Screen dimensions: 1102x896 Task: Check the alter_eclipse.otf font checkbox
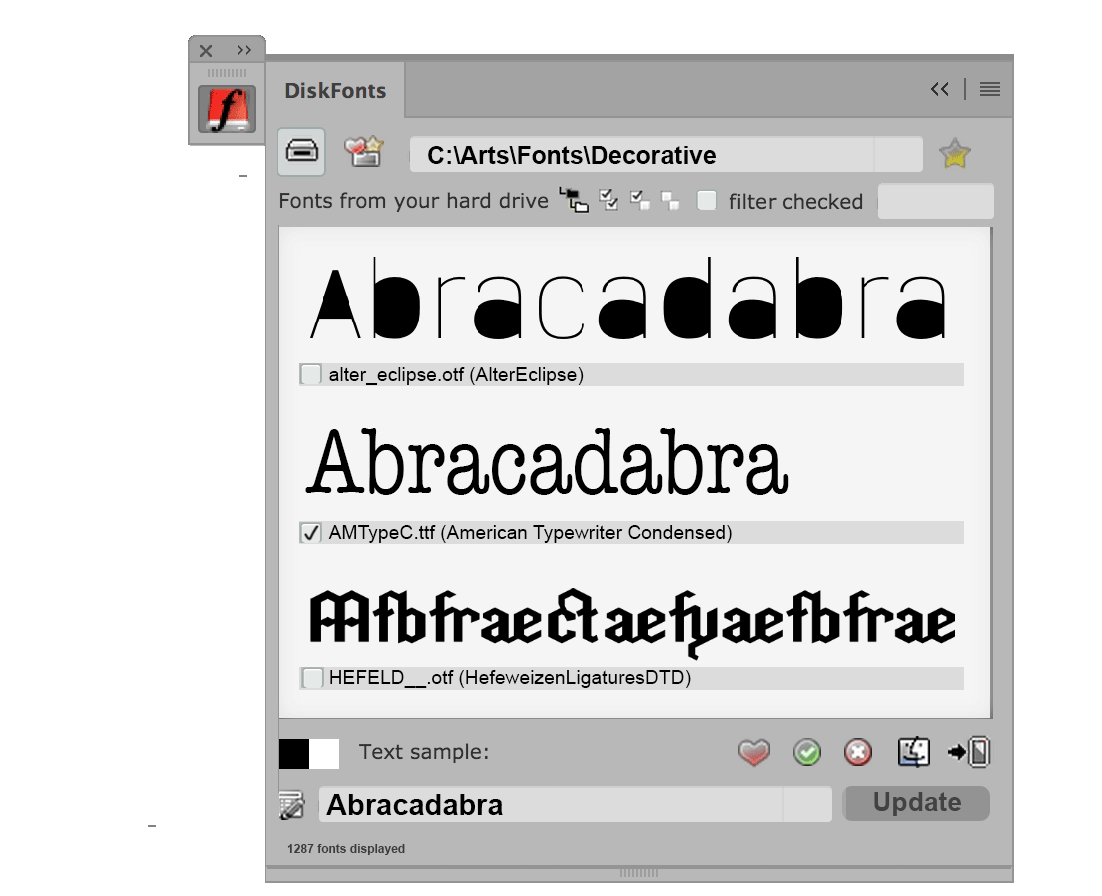coord(311,375)
